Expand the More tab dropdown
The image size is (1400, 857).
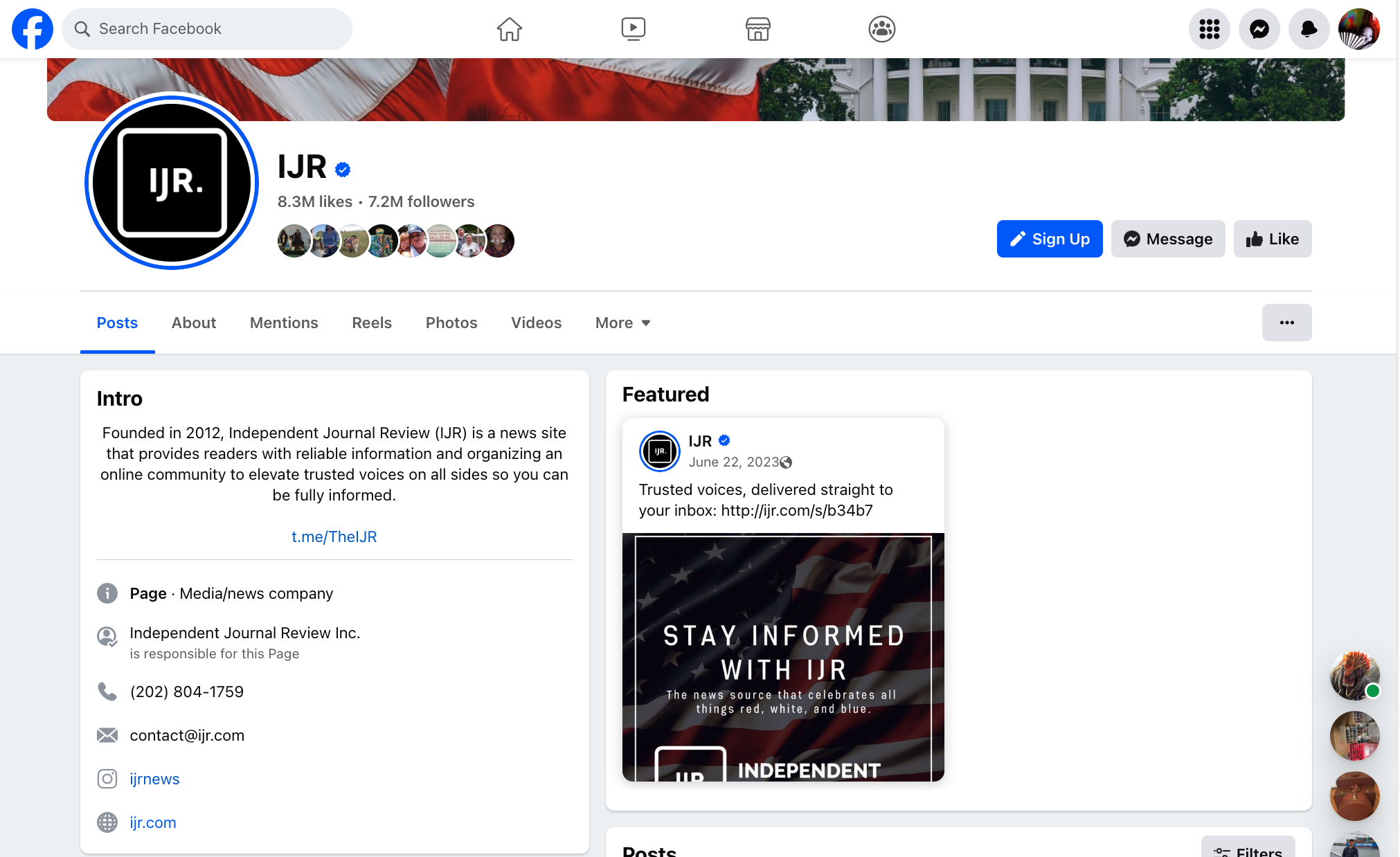click(x=622, y=323)
